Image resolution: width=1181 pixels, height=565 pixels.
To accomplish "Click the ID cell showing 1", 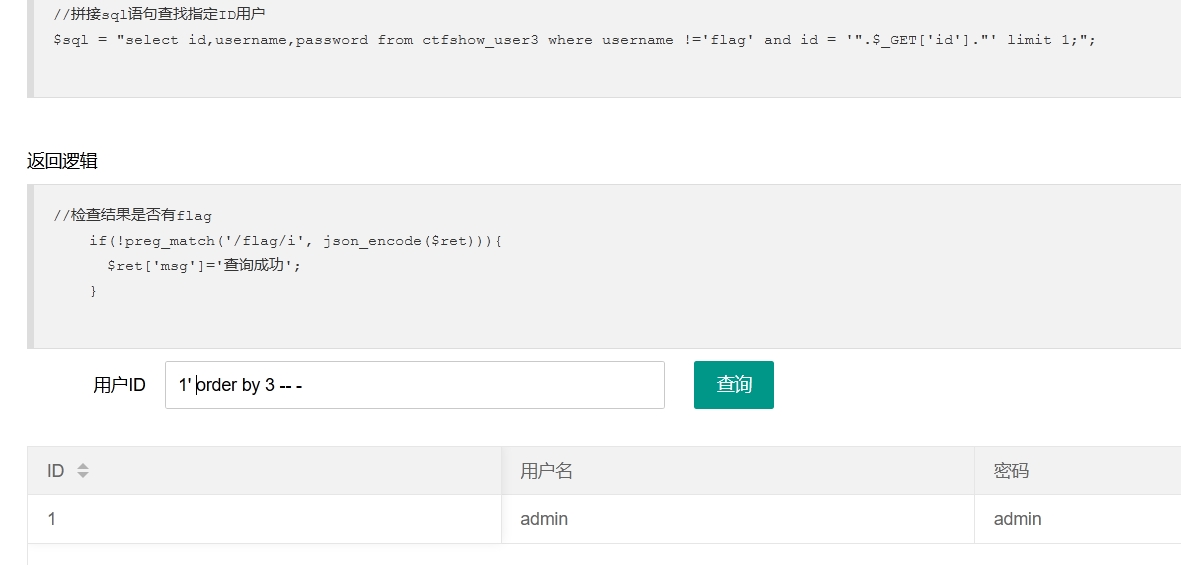I will [x=264, y=519].
